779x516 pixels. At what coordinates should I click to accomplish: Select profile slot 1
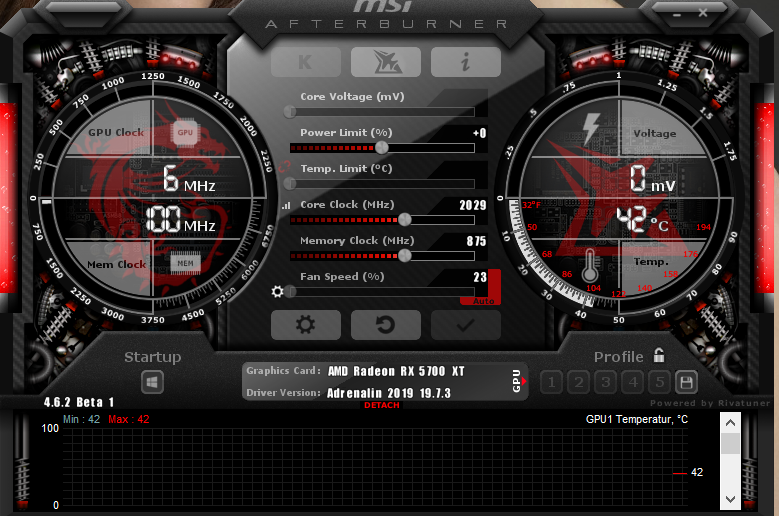coord(551,382)
